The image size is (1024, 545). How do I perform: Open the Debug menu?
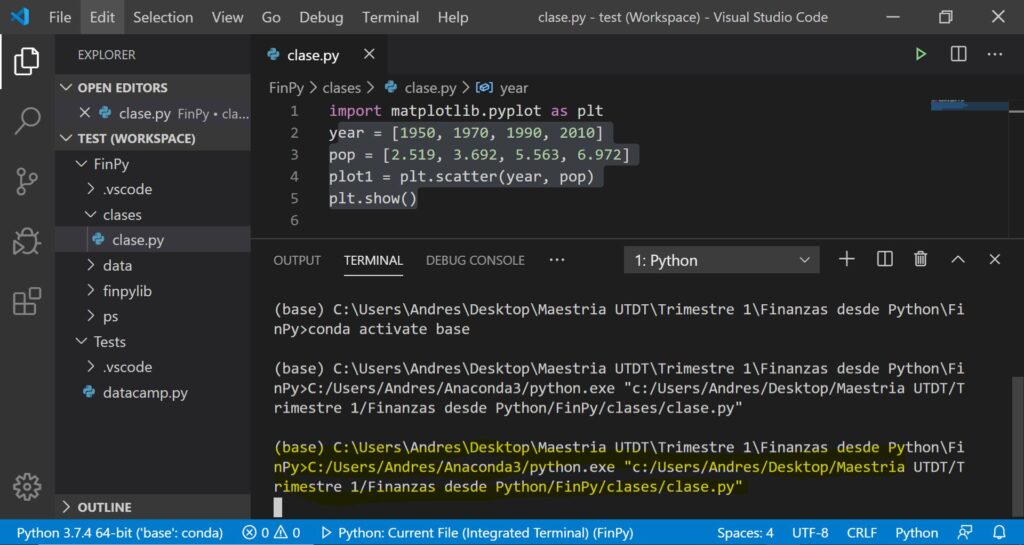(321, 18)
